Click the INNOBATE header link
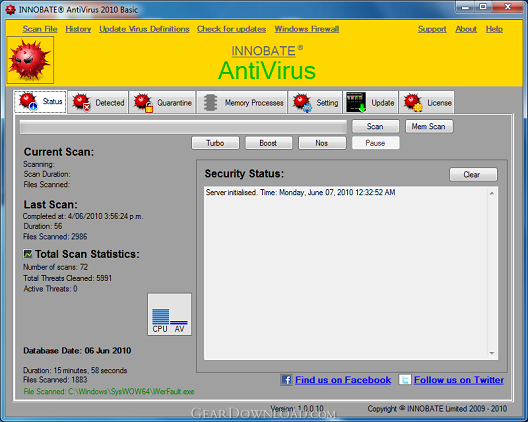The image size is (528, 422). pyautogui.click(x=263, y=51)
